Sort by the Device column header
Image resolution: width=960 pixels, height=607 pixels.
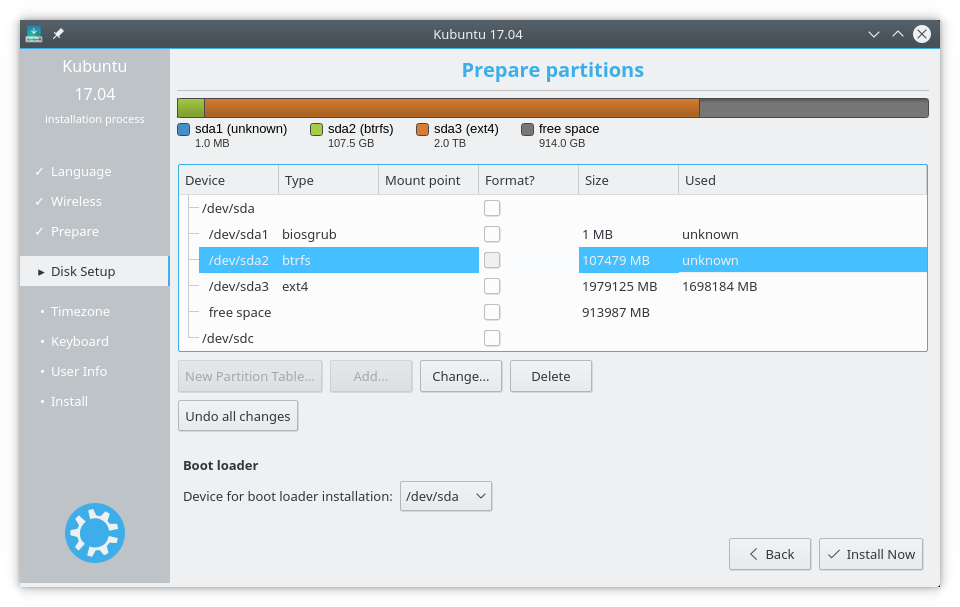229,180
